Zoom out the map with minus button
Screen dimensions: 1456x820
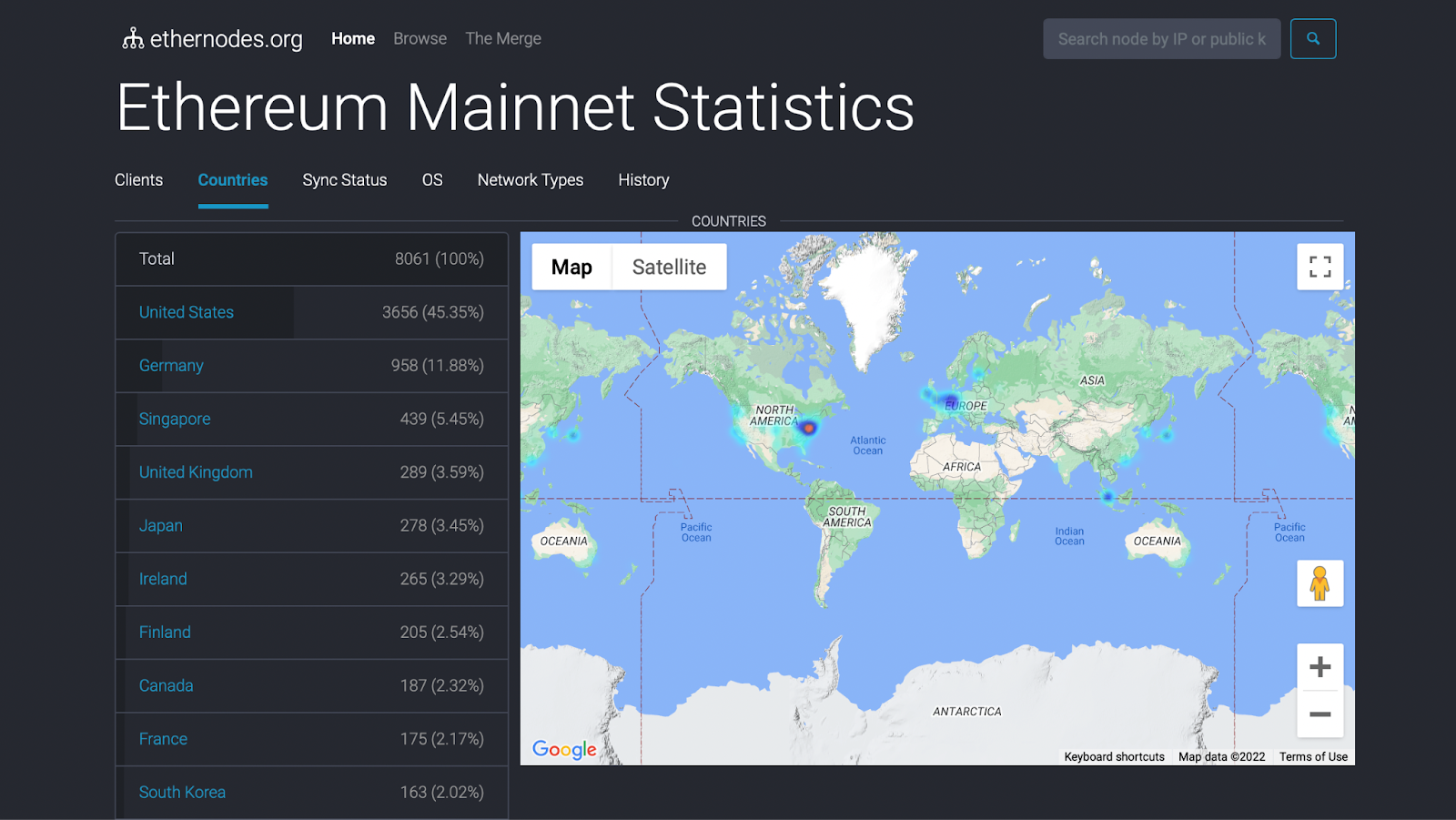coord(1320,714)
